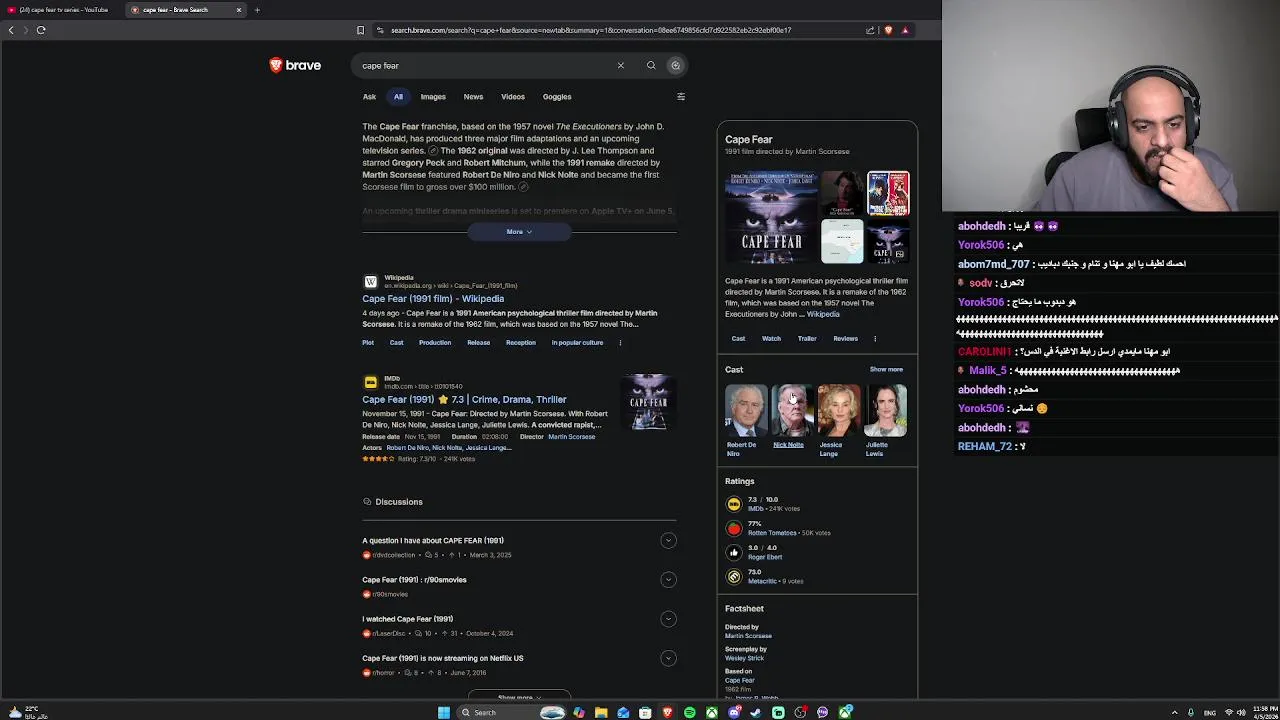Image resolution: width=1280 pixels, height=720 pixels.
Task: Switch to Images results tab
Action: pos(433,97)
